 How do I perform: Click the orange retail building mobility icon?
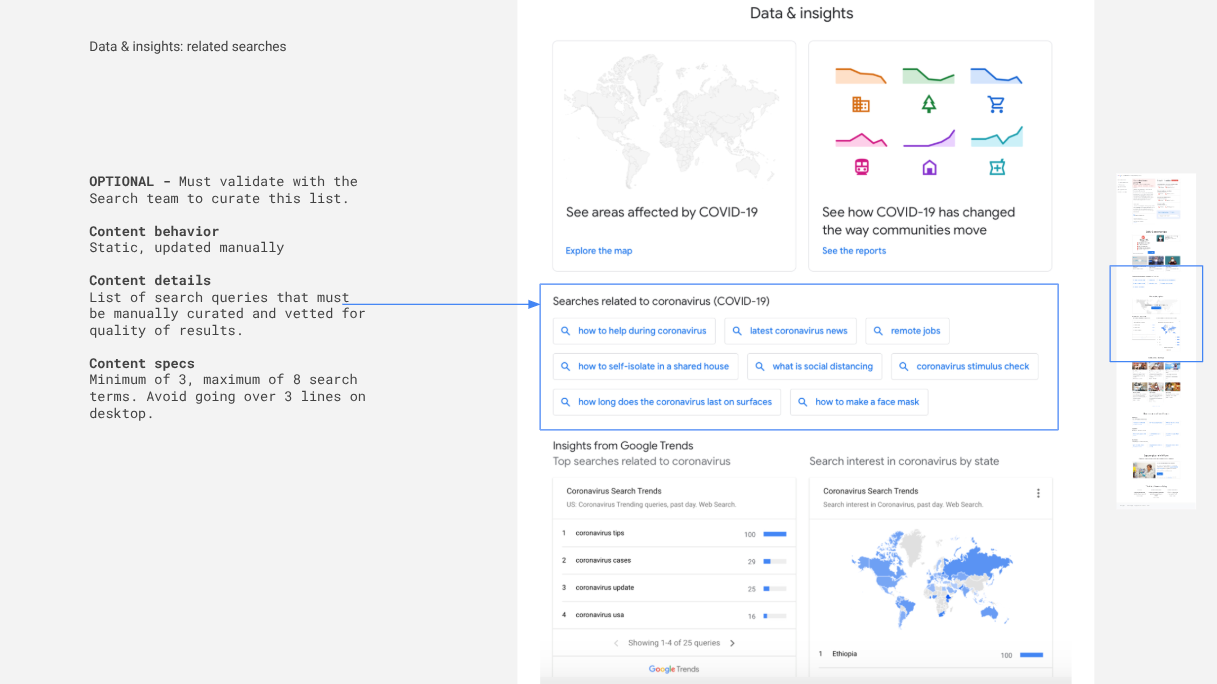point(860,104)
